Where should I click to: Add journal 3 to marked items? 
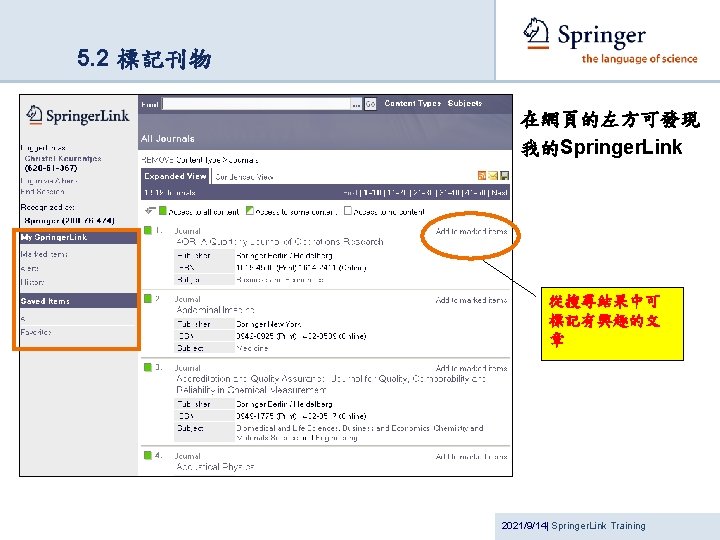pos(471,368)
